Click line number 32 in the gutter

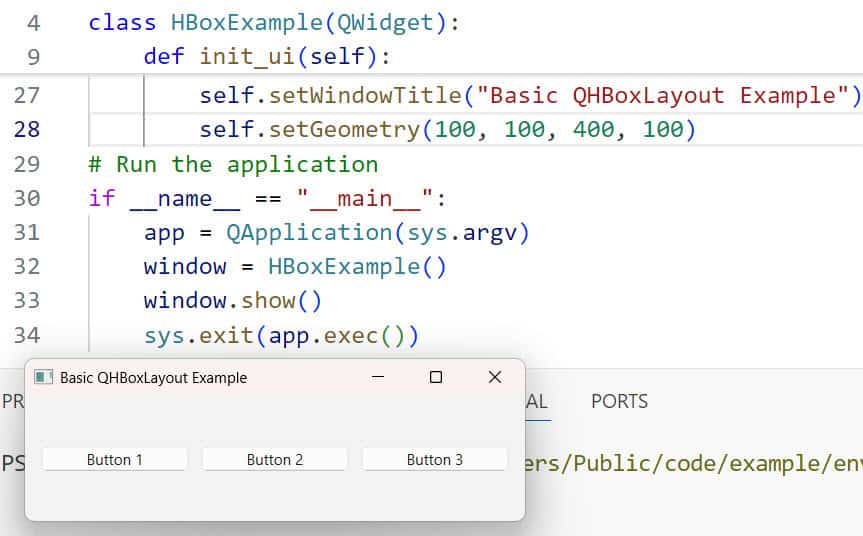(x=27, y=267)
